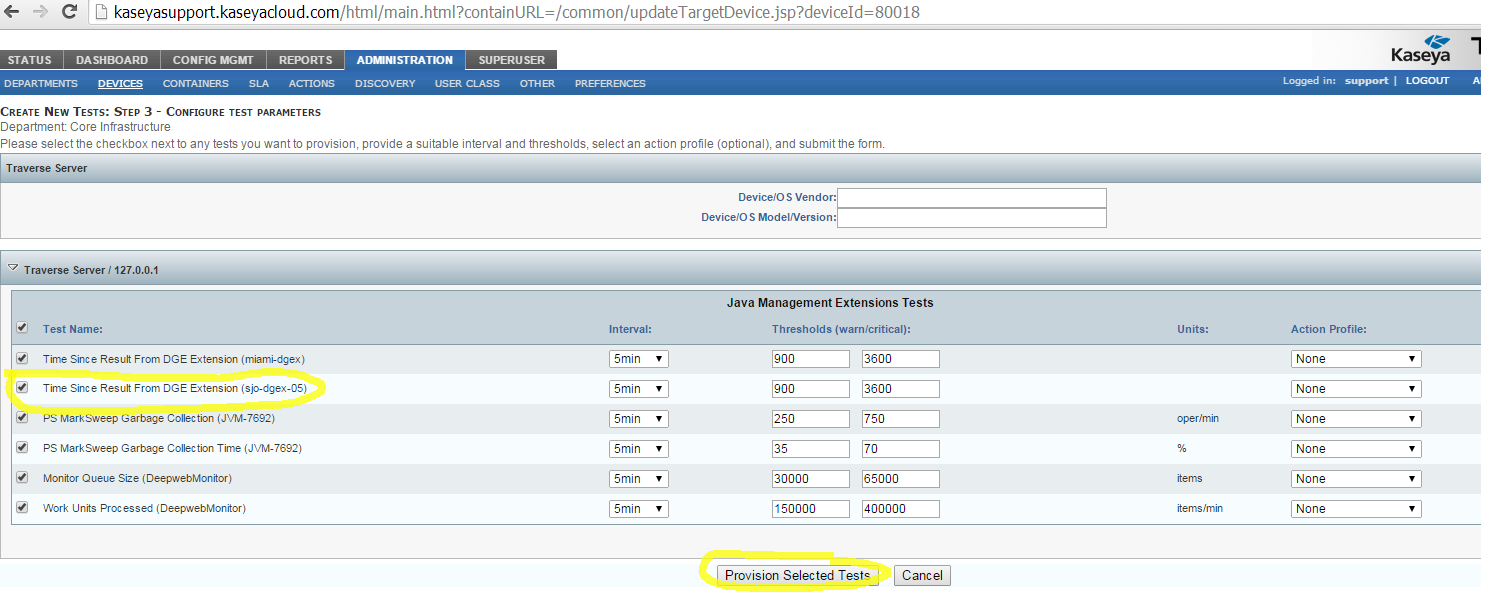The height and width of the screenshot is (596, 1486).
Task: Open DEVICES submenu
Action: 120,83
